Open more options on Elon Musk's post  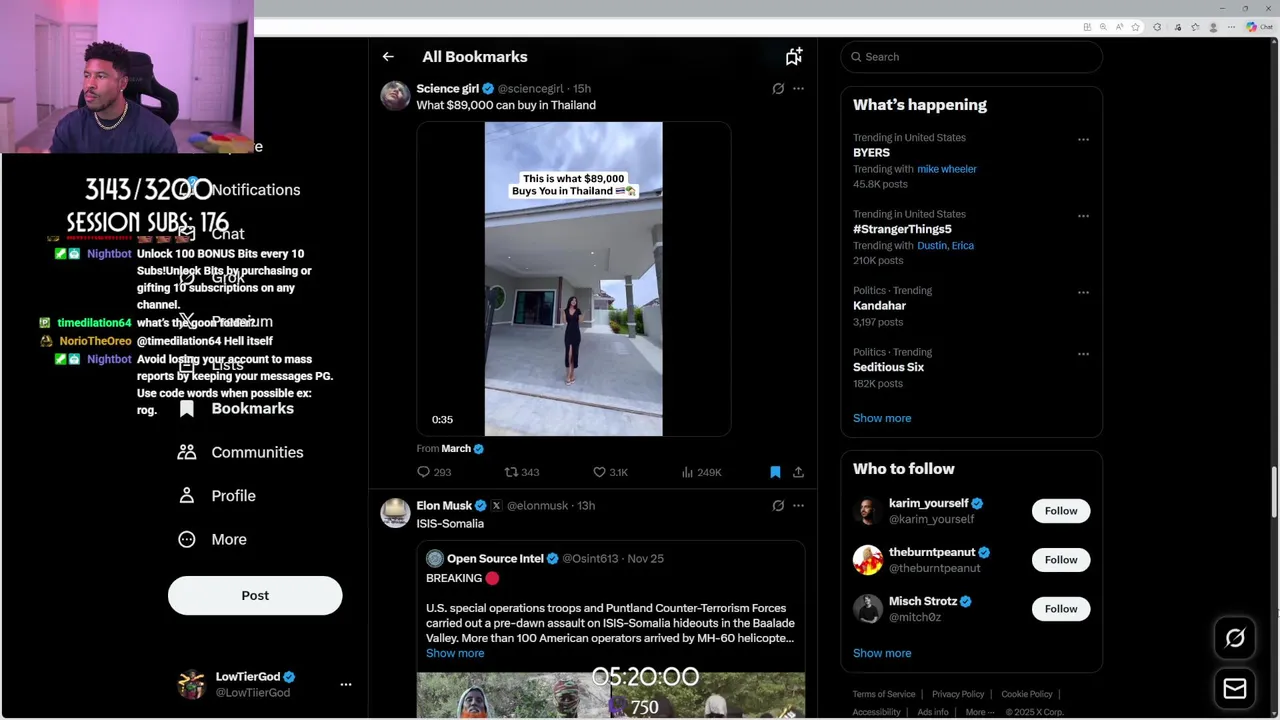[798, 506]
